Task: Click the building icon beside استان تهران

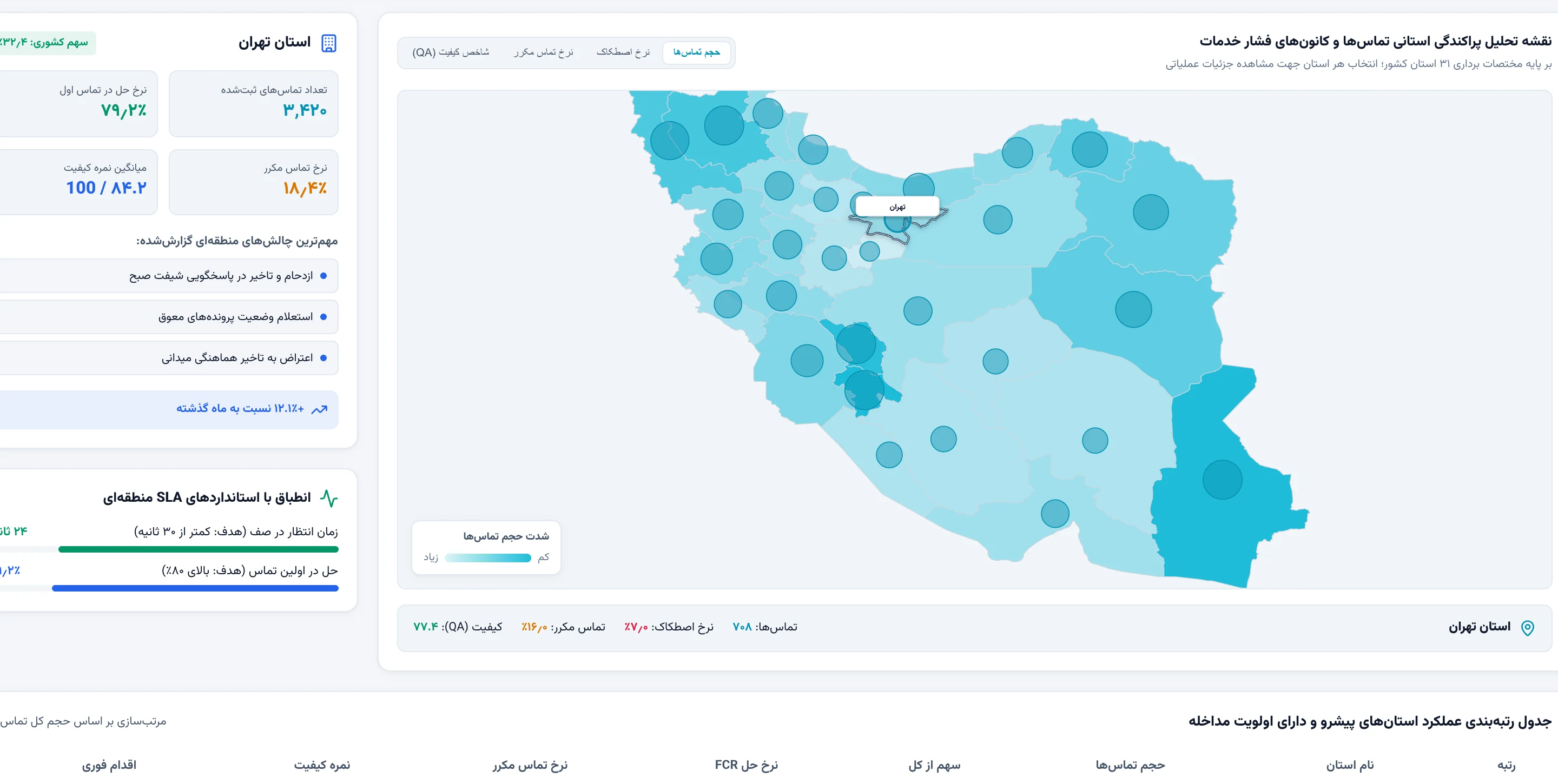Action: click(x=328, y=43)
